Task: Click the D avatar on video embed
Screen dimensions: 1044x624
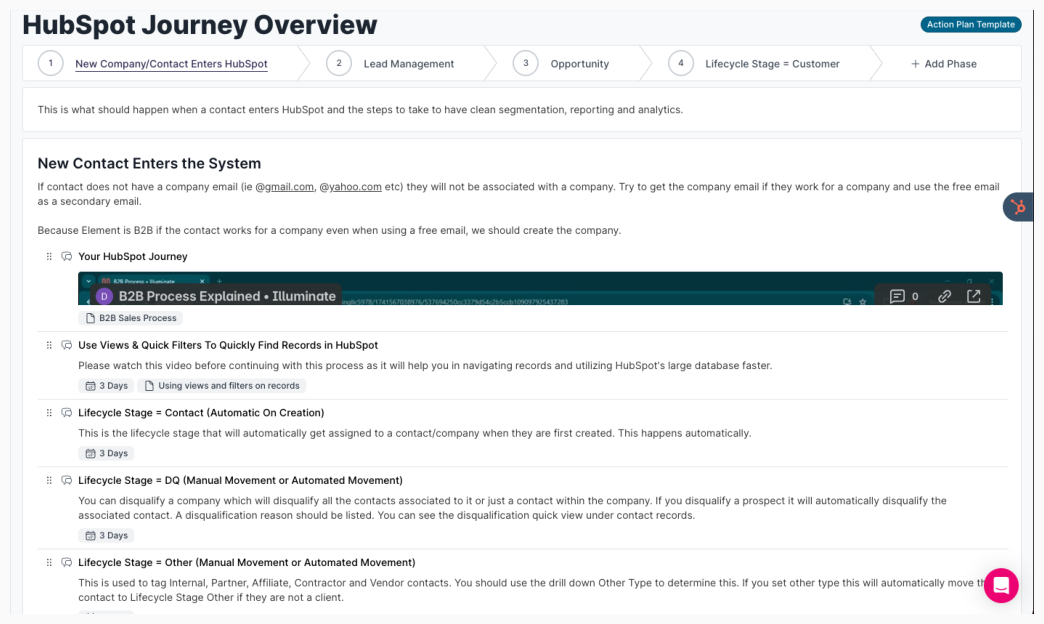Action: [105, 296]
